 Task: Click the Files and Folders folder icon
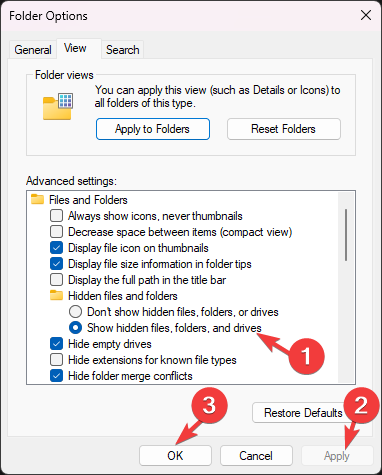tap(37, 199)
